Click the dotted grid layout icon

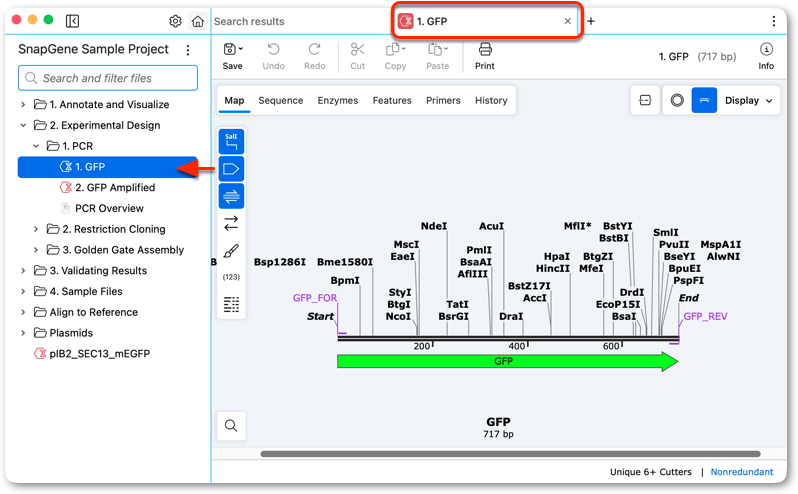(x=231, y=304)
